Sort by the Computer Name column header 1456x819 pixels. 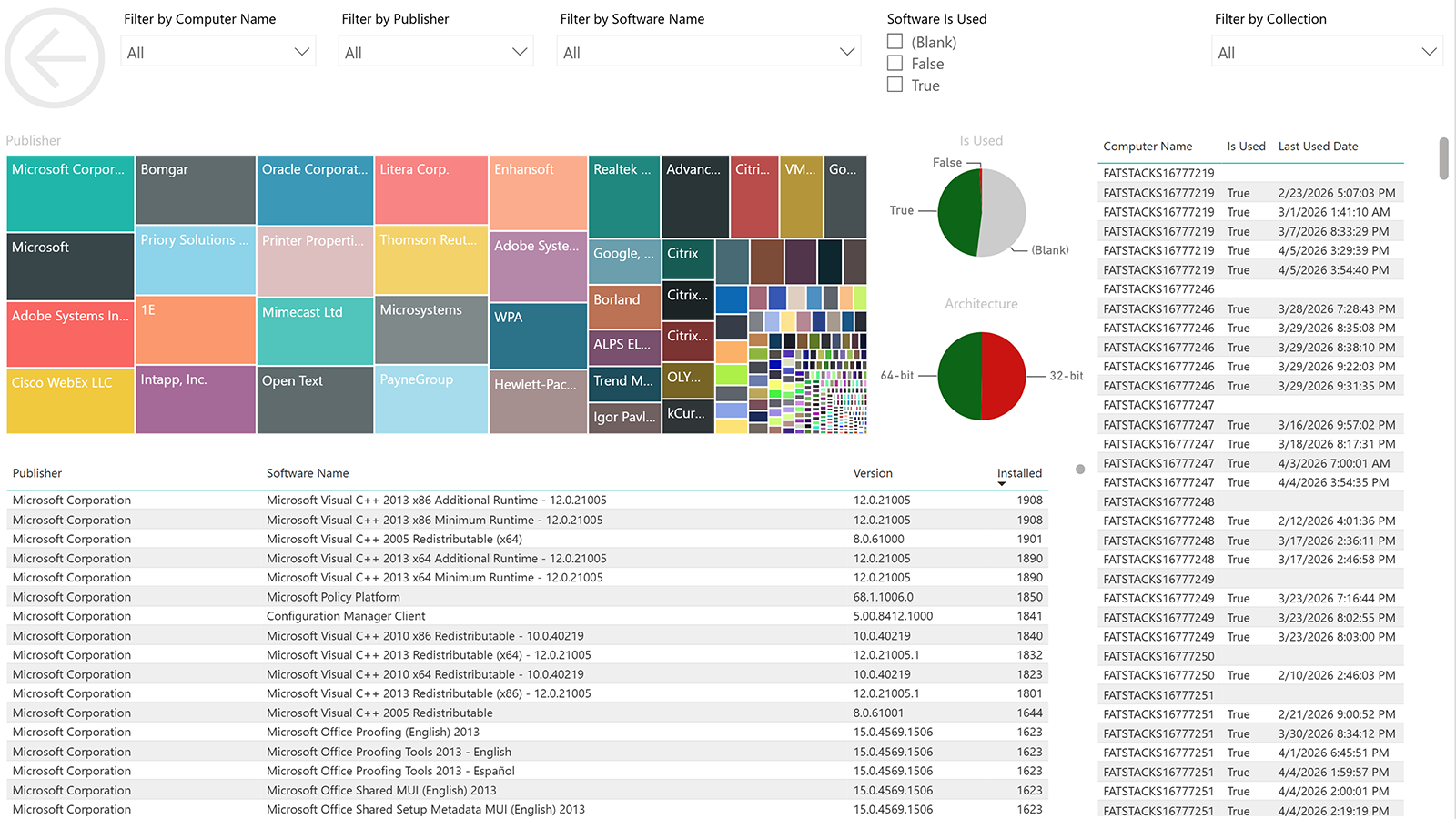coord(1148,147)
